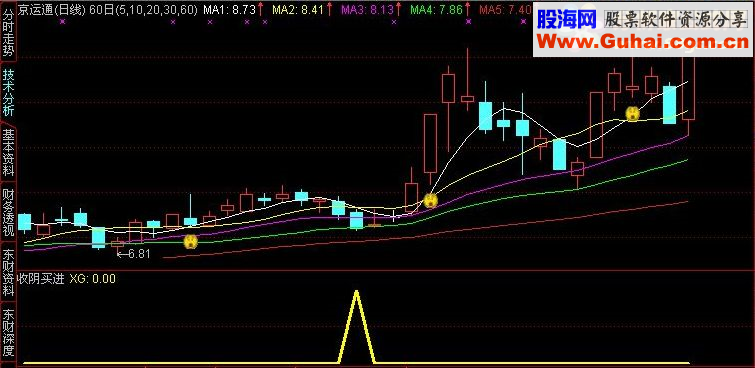
Task: Click the red up arrow after MA2: 8.41
Action: [x=329, y=9]
